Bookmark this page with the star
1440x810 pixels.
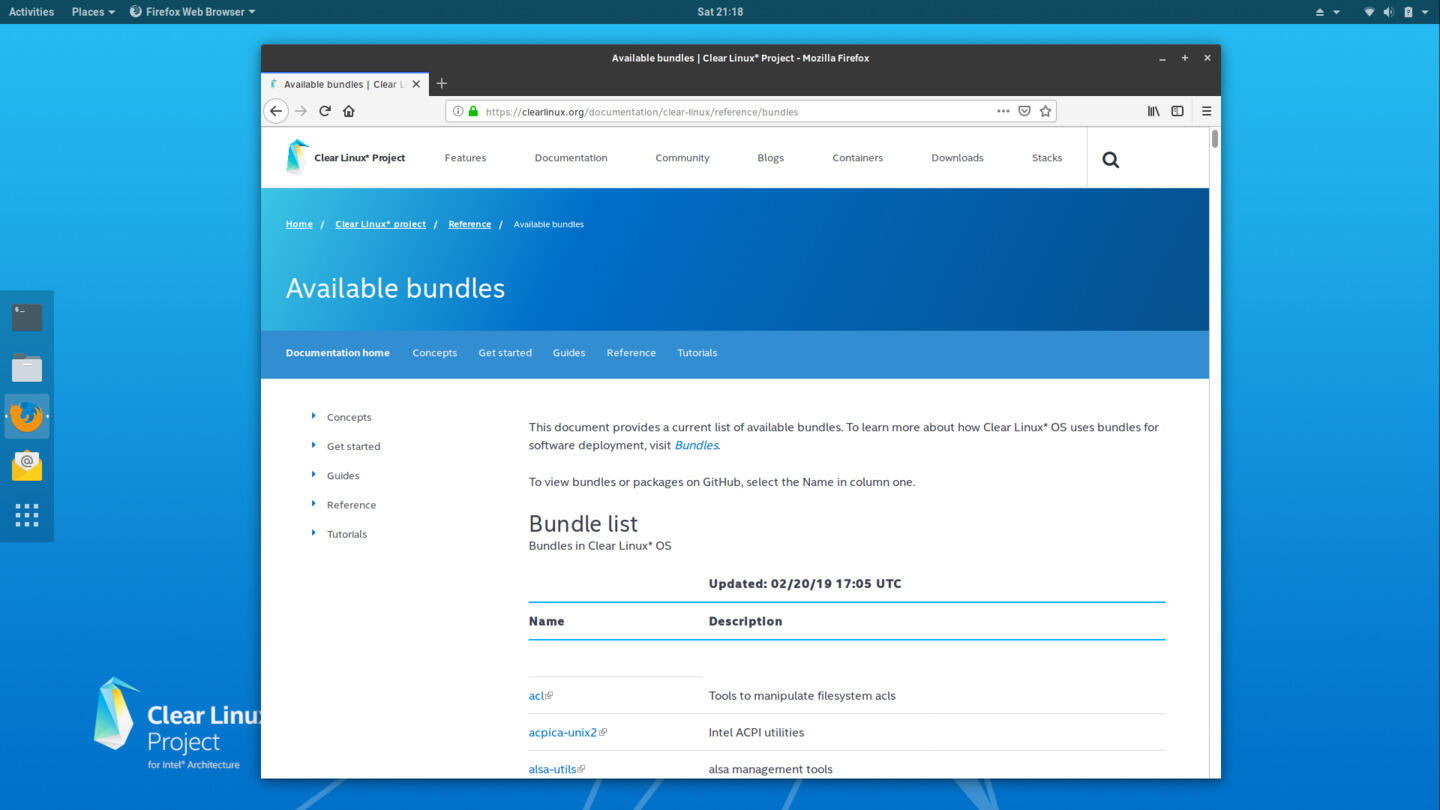pyautogui.click(x=1045, y=111)
